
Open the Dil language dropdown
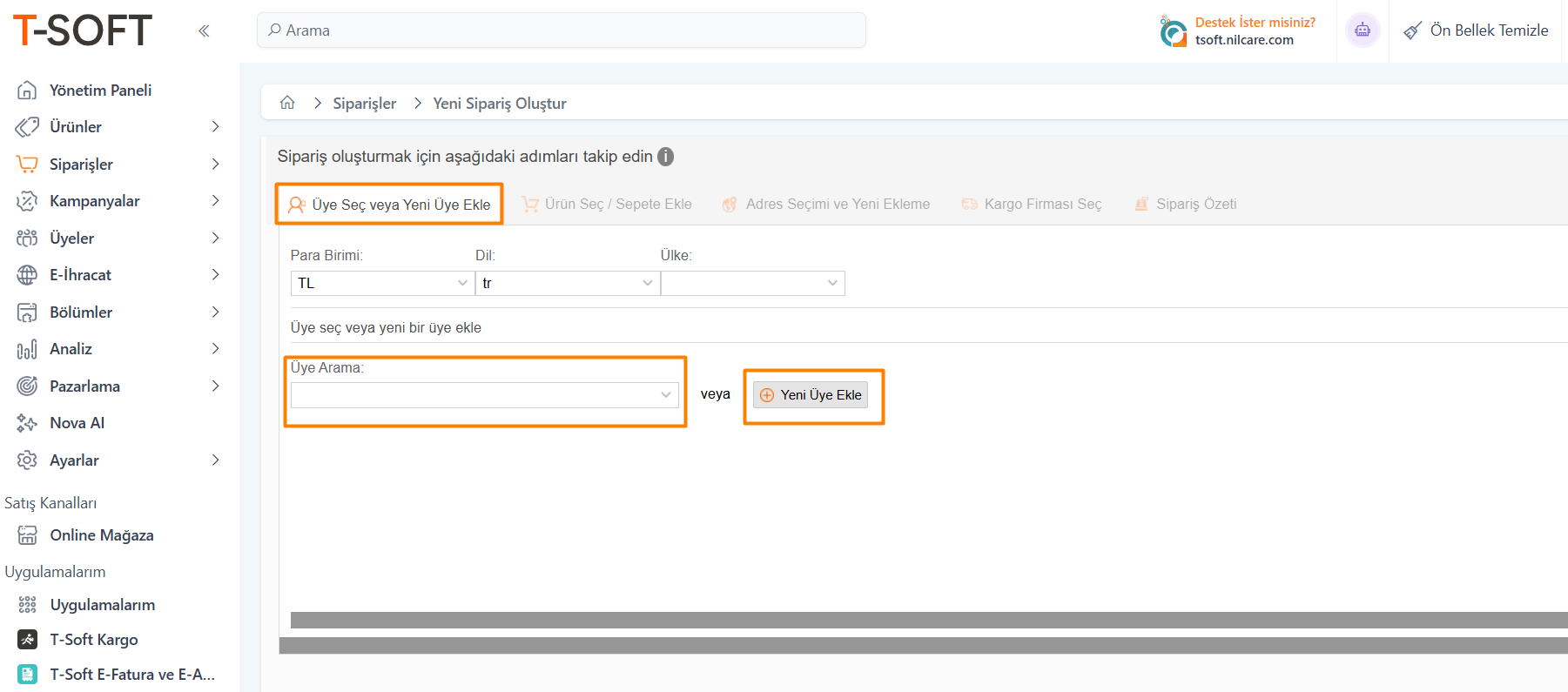567,283
